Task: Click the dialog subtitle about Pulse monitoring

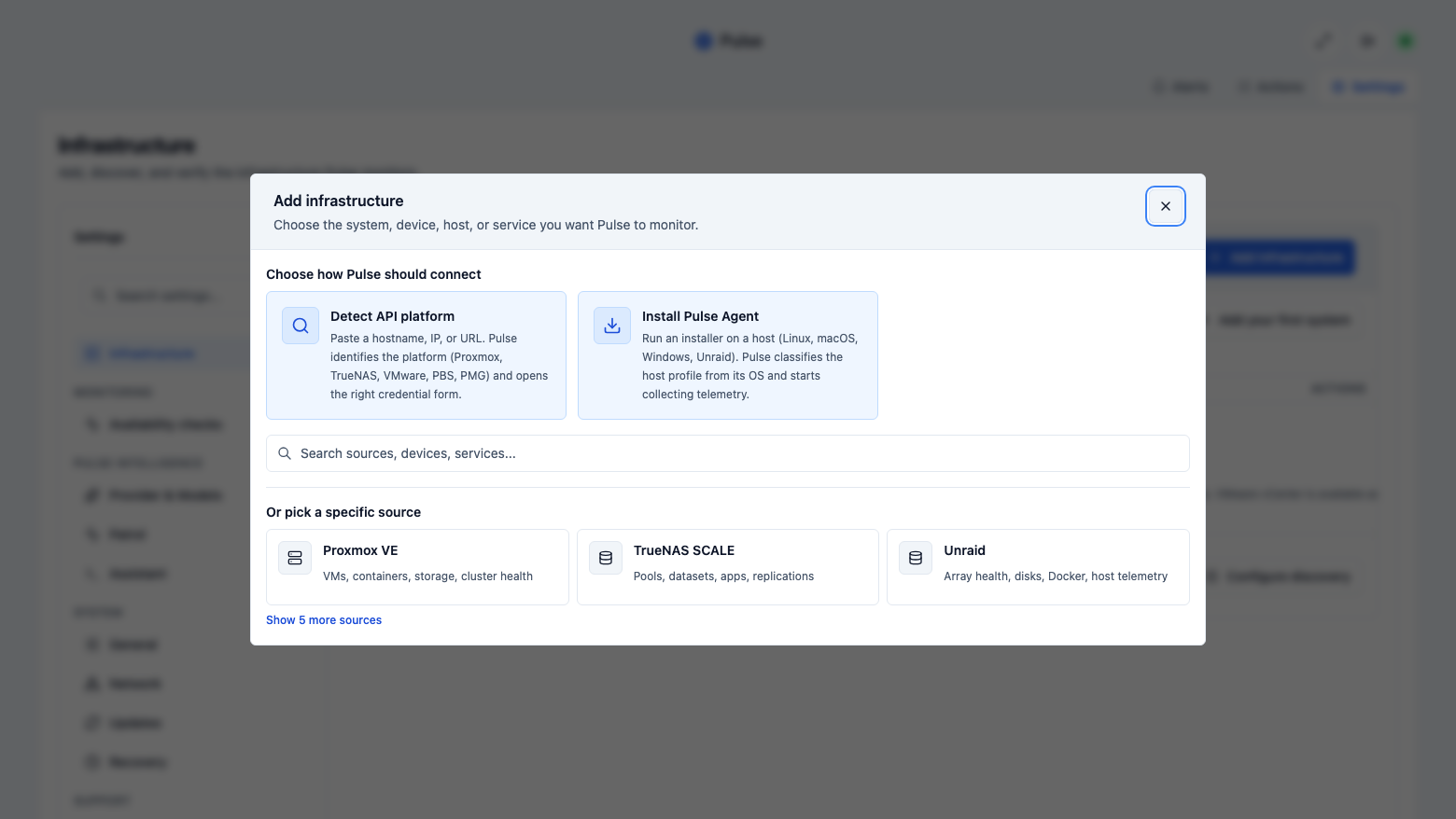Action: (486, 225)
